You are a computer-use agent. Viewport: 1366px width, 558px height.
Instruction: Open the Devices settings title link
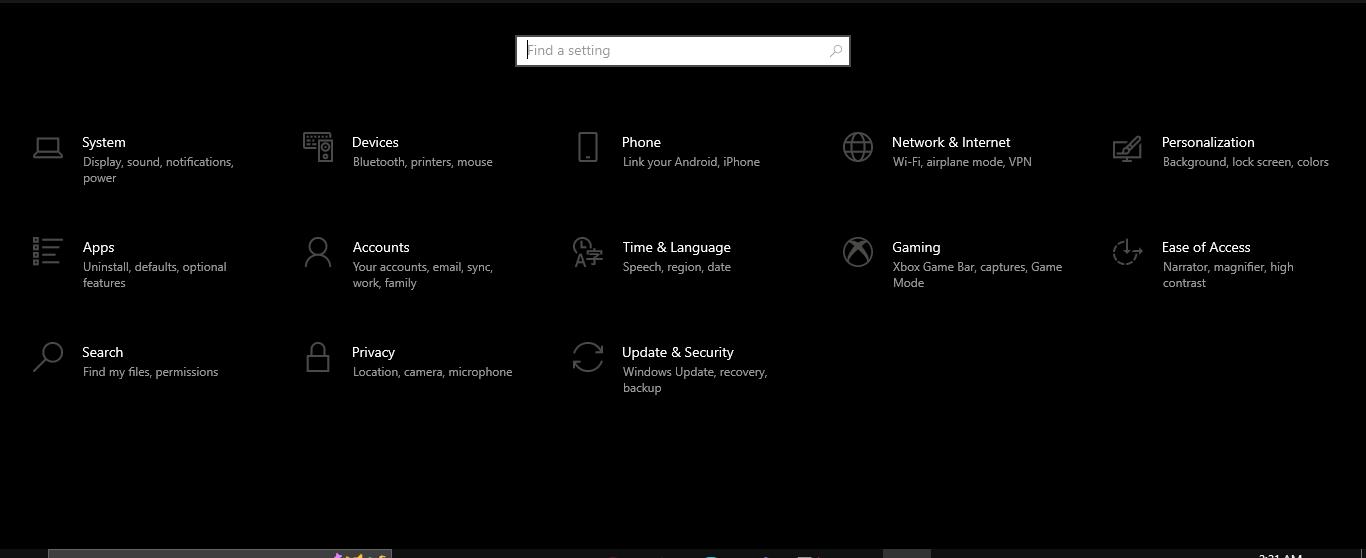375,142
